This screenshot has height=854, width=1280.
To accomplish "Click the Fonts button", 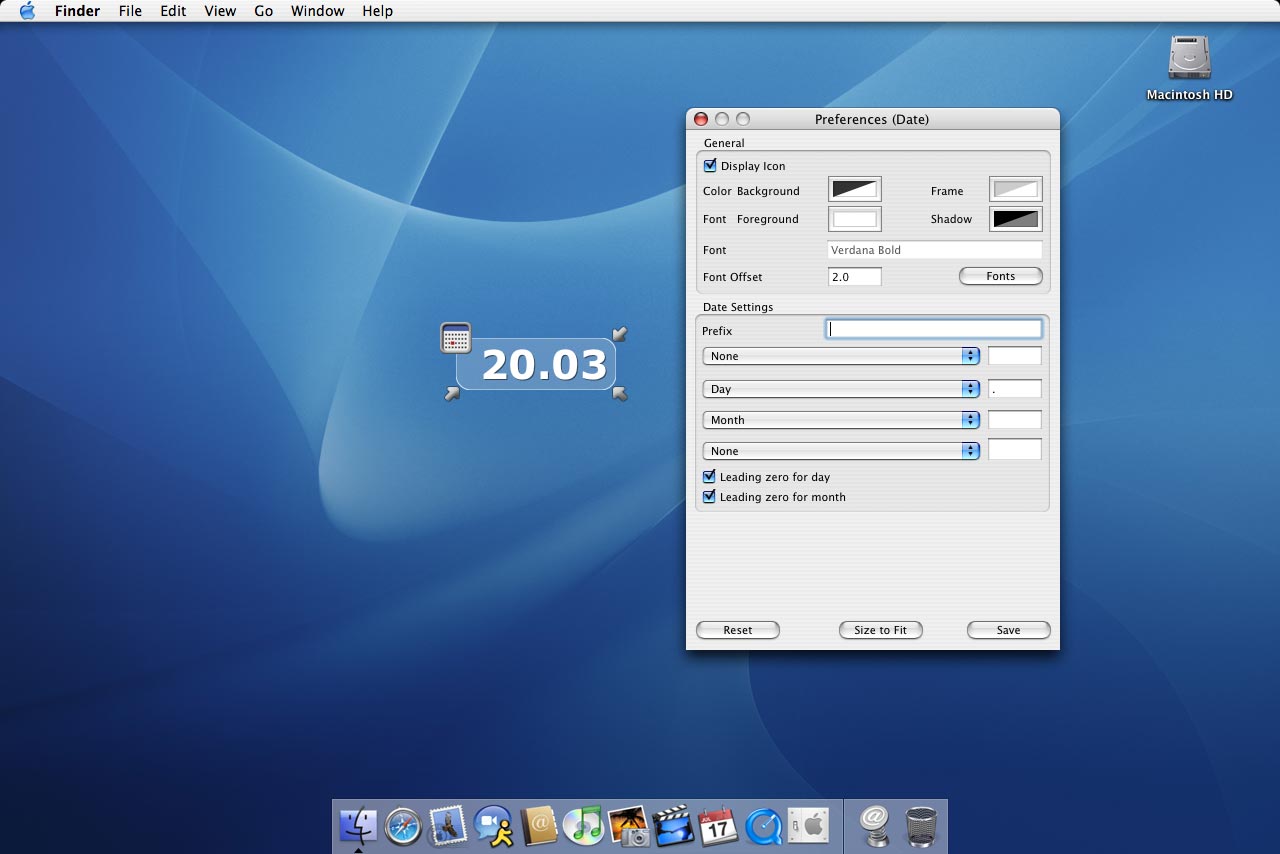I will point(1000,276).
